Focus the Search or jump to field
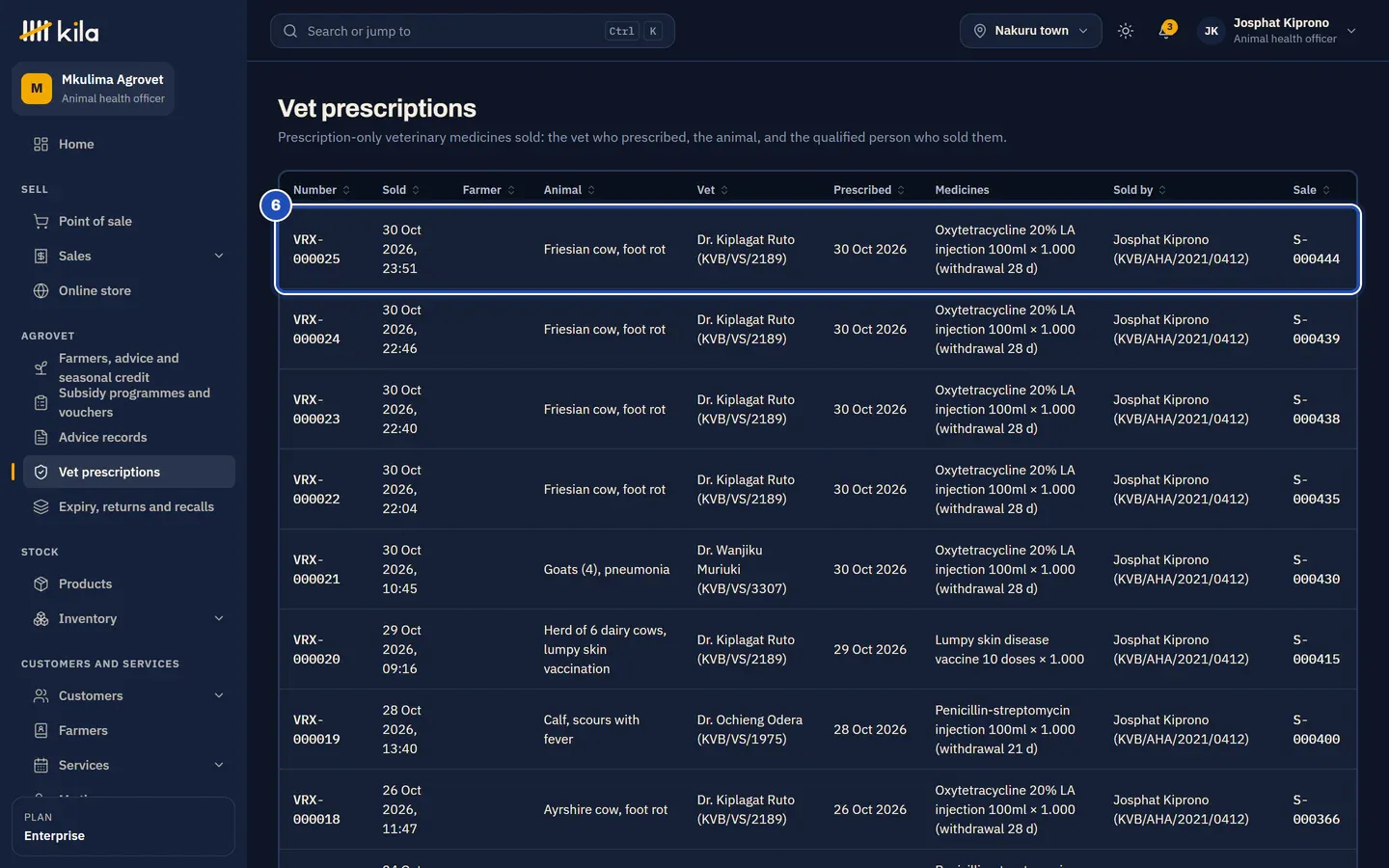This screenshot has height=868, width=1389. pos(473,31)
